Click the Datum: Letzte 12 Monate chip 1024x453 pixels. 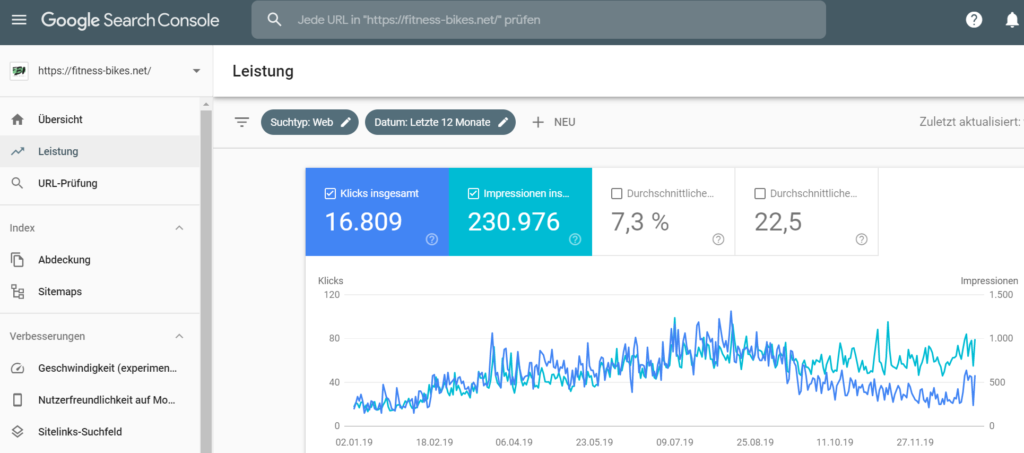440,122
